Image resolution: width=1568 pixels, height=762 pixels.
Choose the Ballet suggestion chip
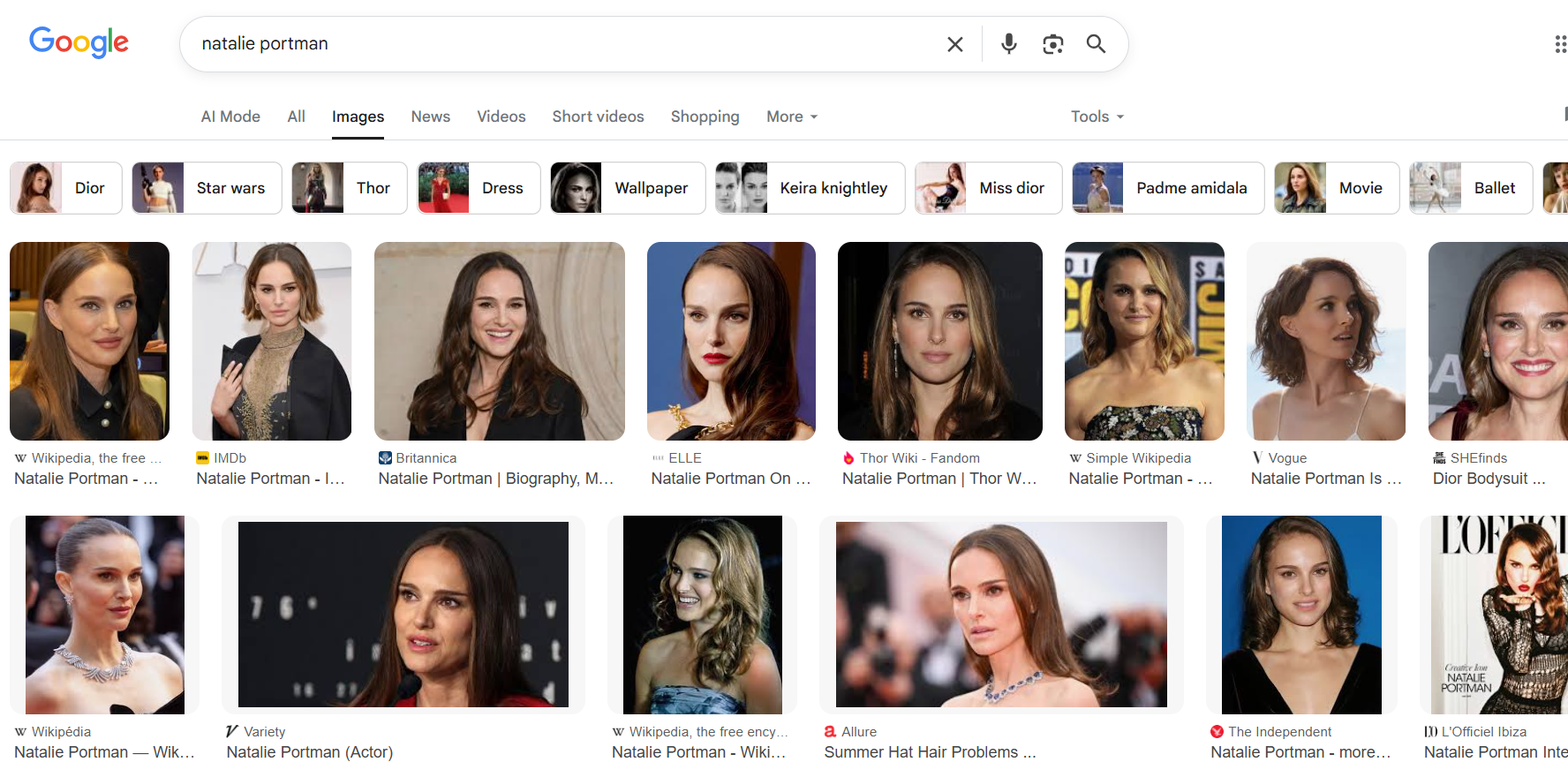pos(1471,188)
